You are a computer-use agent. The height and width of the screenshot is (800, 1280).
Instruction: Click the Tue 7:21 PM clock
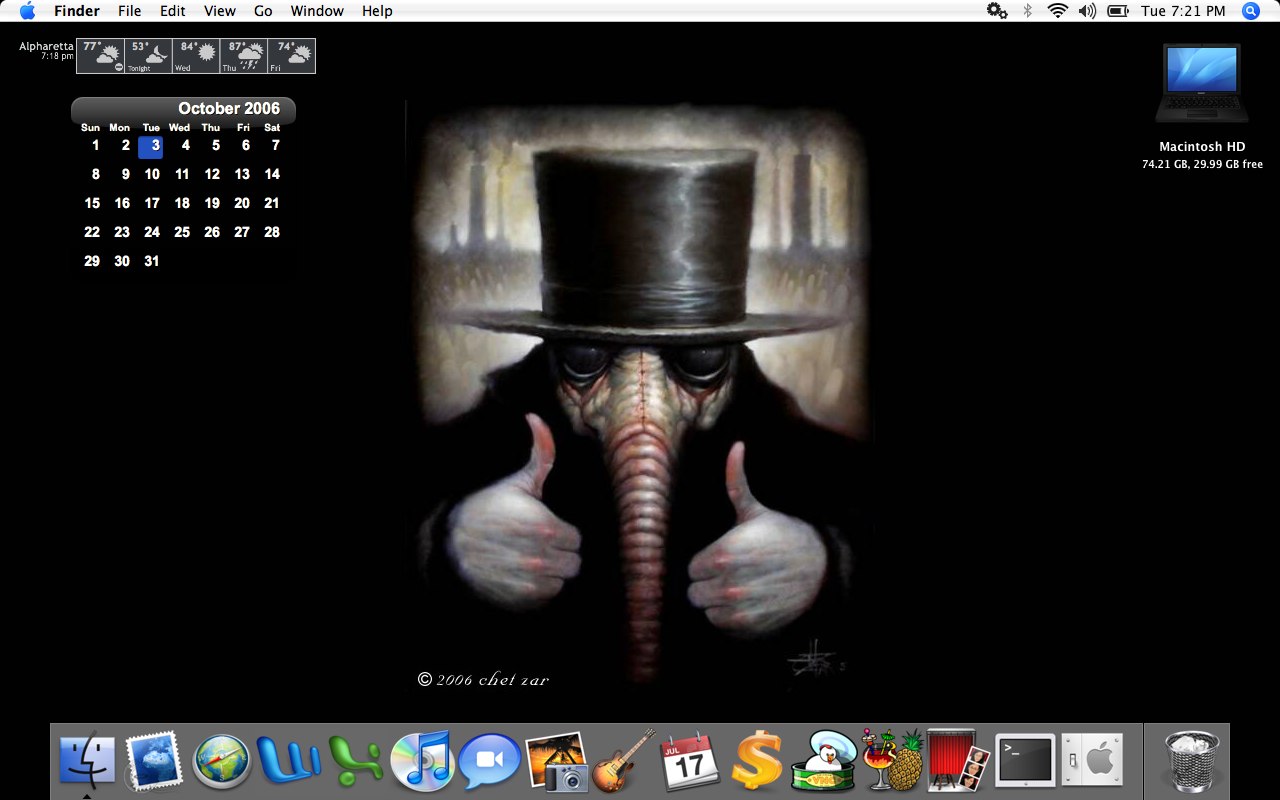click(1183, 11)
